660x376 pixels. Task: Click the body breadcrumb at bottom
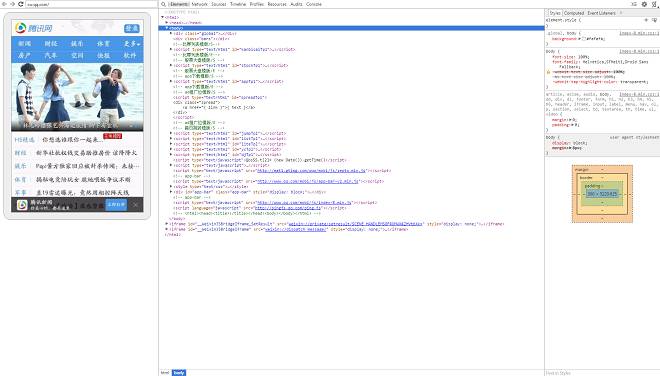point(179,373)
